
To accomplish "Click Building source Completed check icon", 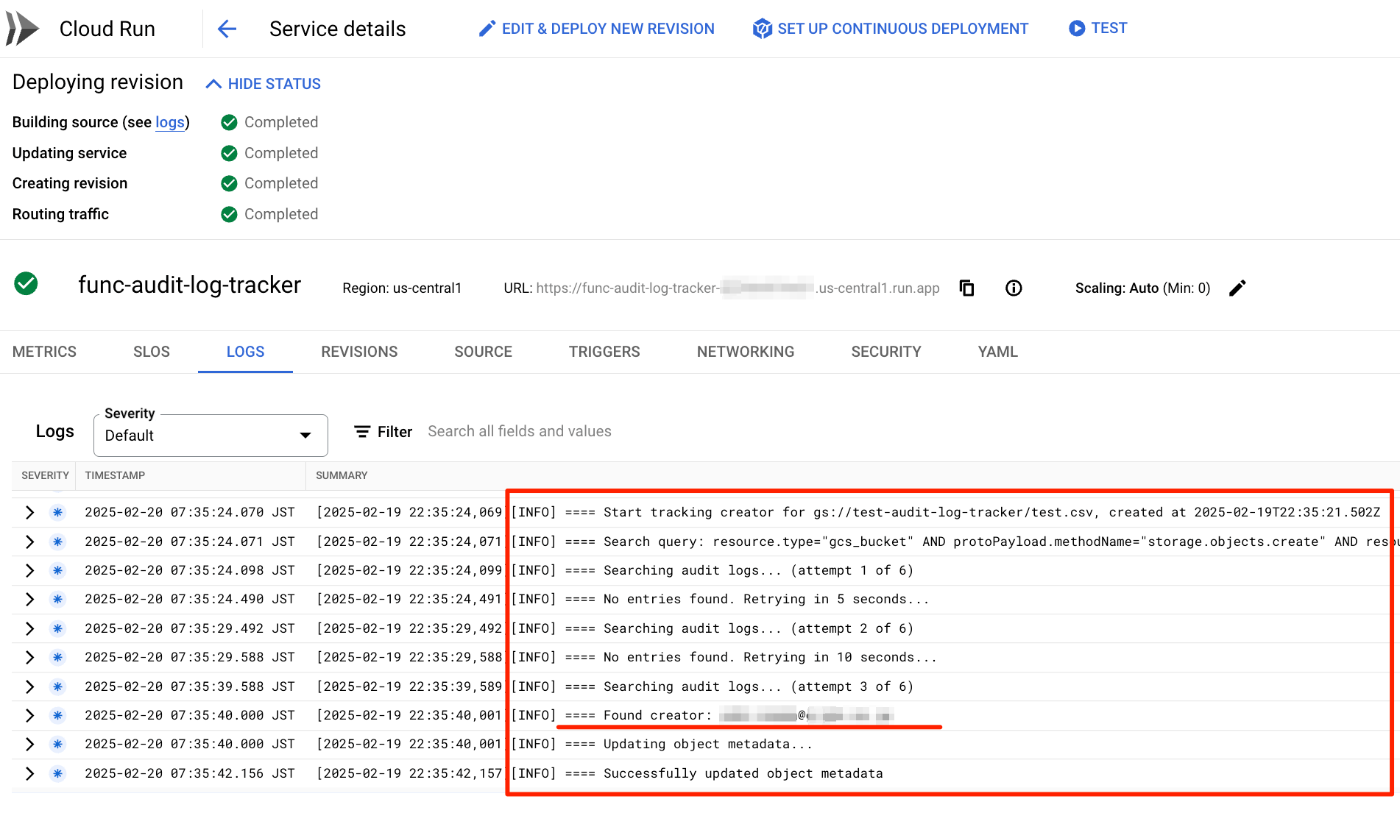I will (229, 122).
